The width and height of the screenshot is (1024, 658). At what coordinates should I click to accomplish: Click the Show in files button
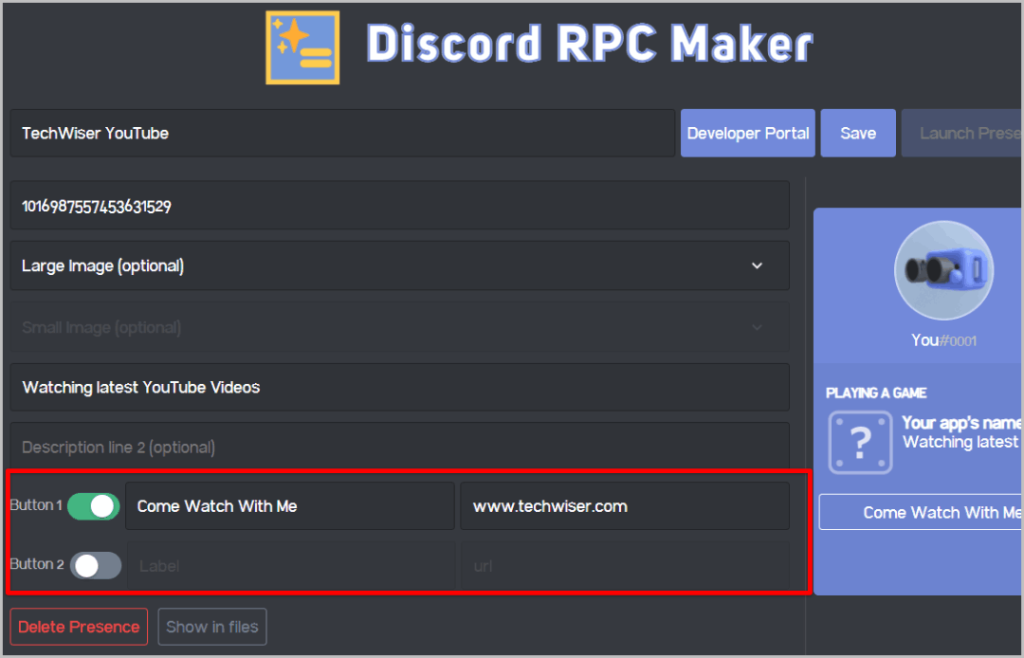[212, 627]
